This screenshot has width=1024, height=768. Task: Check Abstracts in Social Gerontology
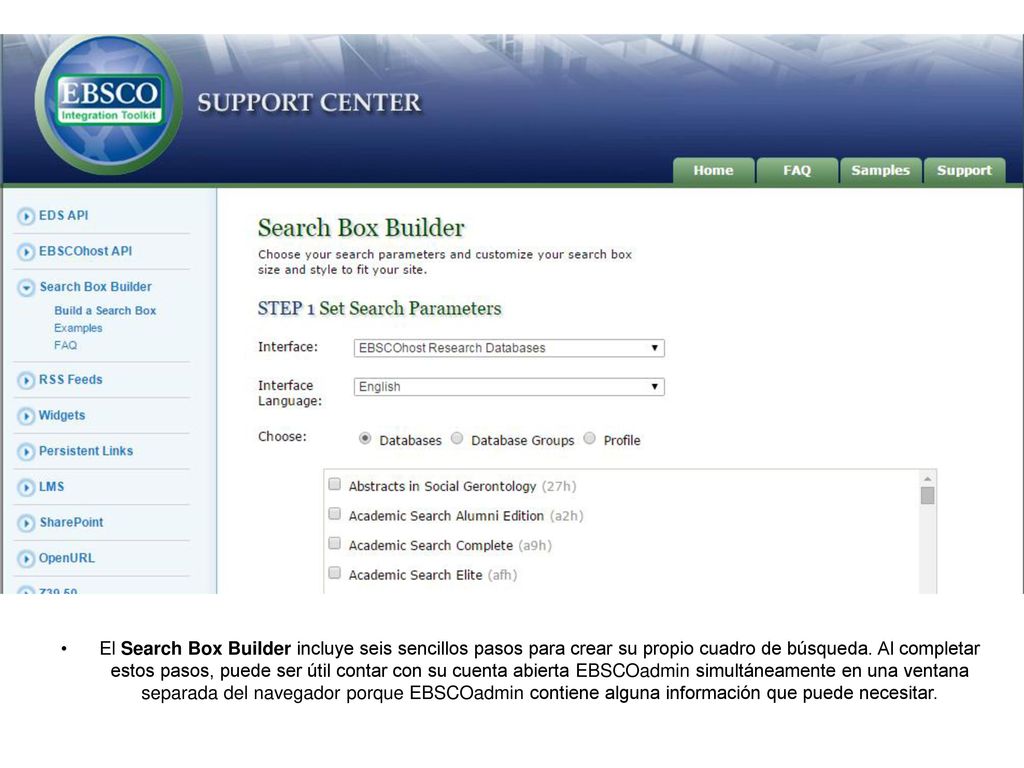334,484
